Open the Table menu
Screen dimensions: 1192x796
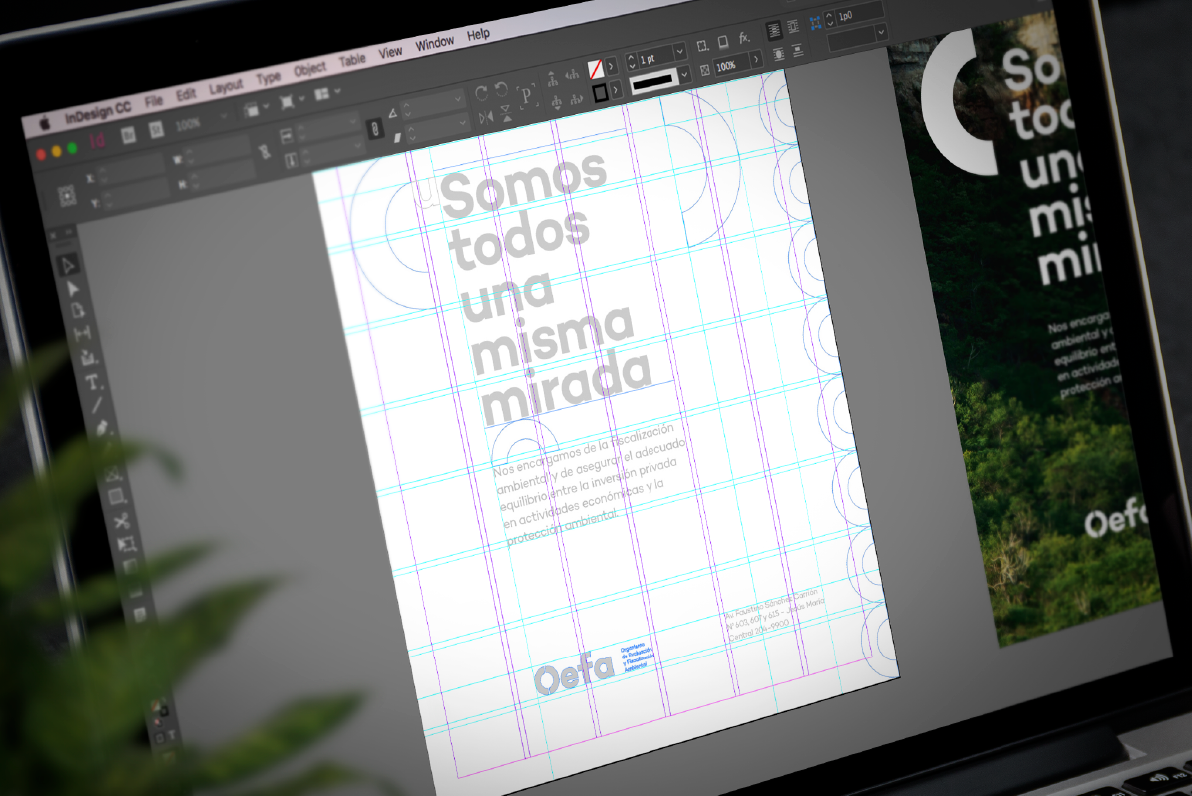click(x=352, y=60)
